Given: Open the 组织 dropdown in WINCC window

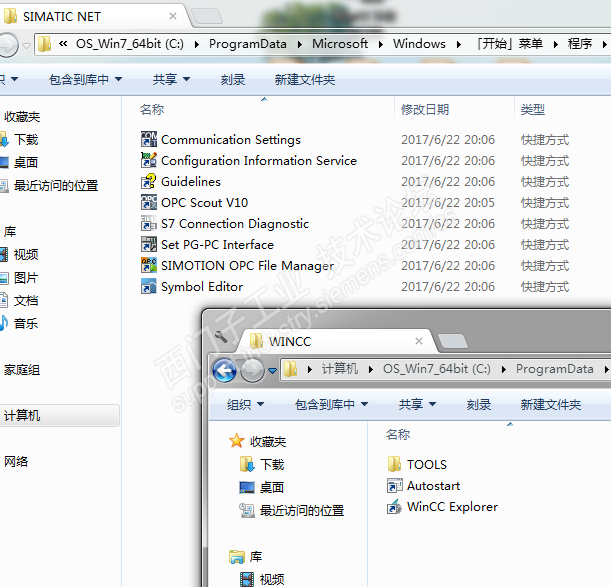Looking at the screenshot, I should click(x=245, y=404).
